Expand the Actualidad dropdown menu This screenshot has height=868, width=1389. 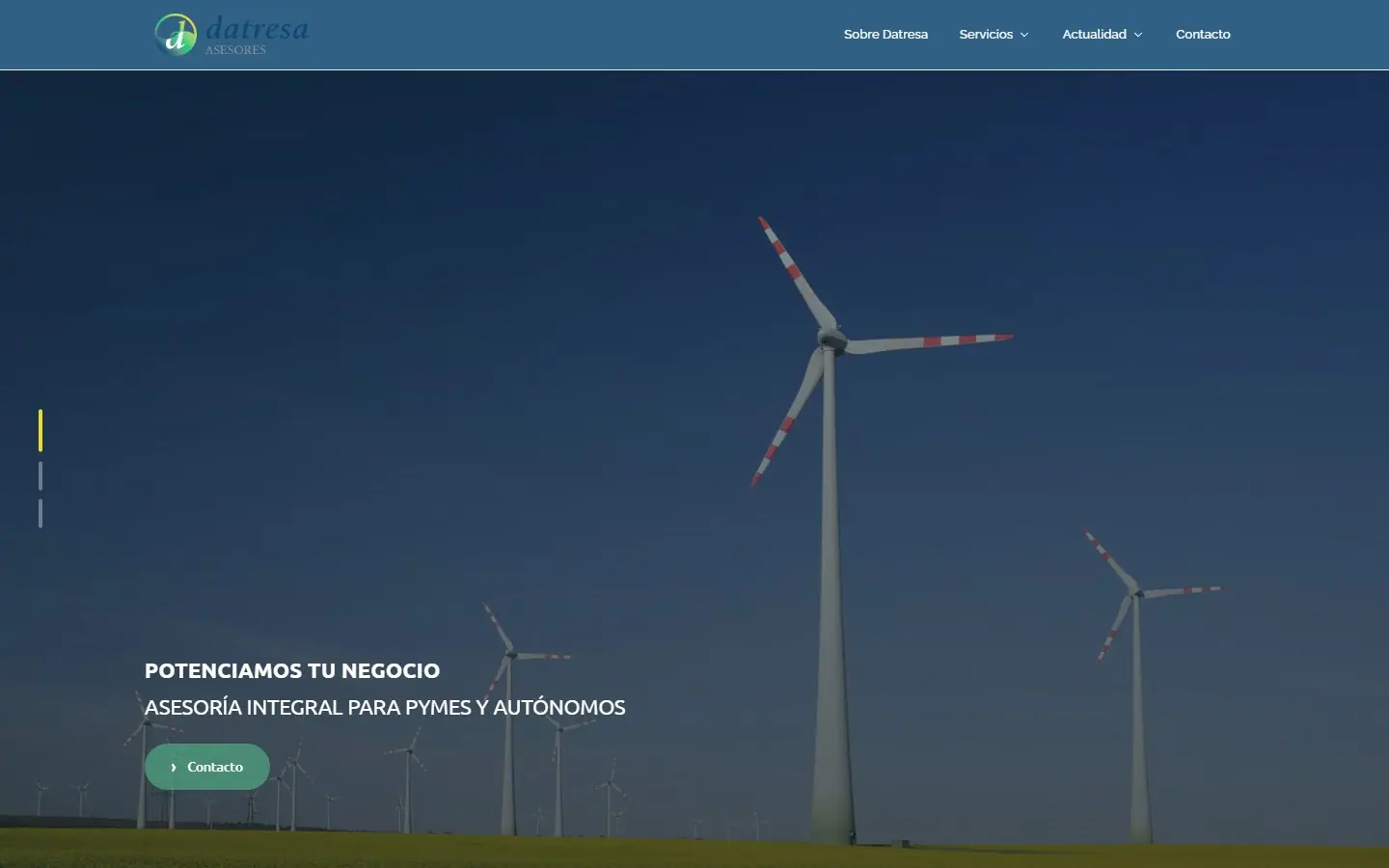[x=1103, y=35]
